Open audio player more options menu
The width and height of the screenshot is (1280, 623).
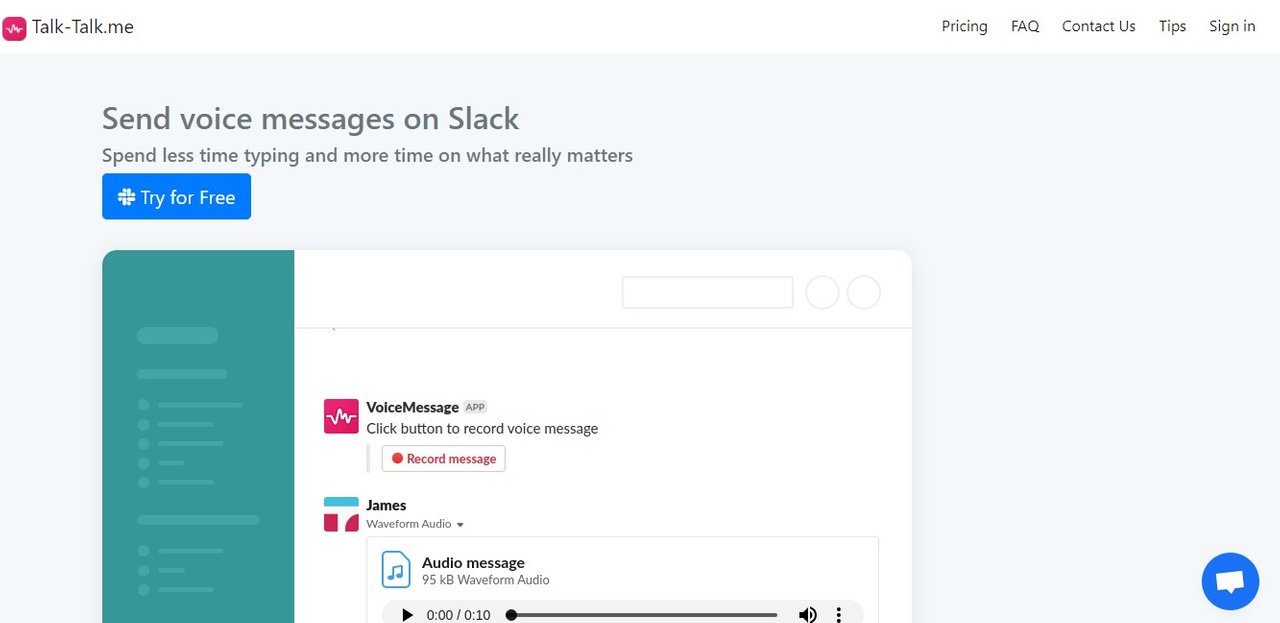click(x=839, y=614)
